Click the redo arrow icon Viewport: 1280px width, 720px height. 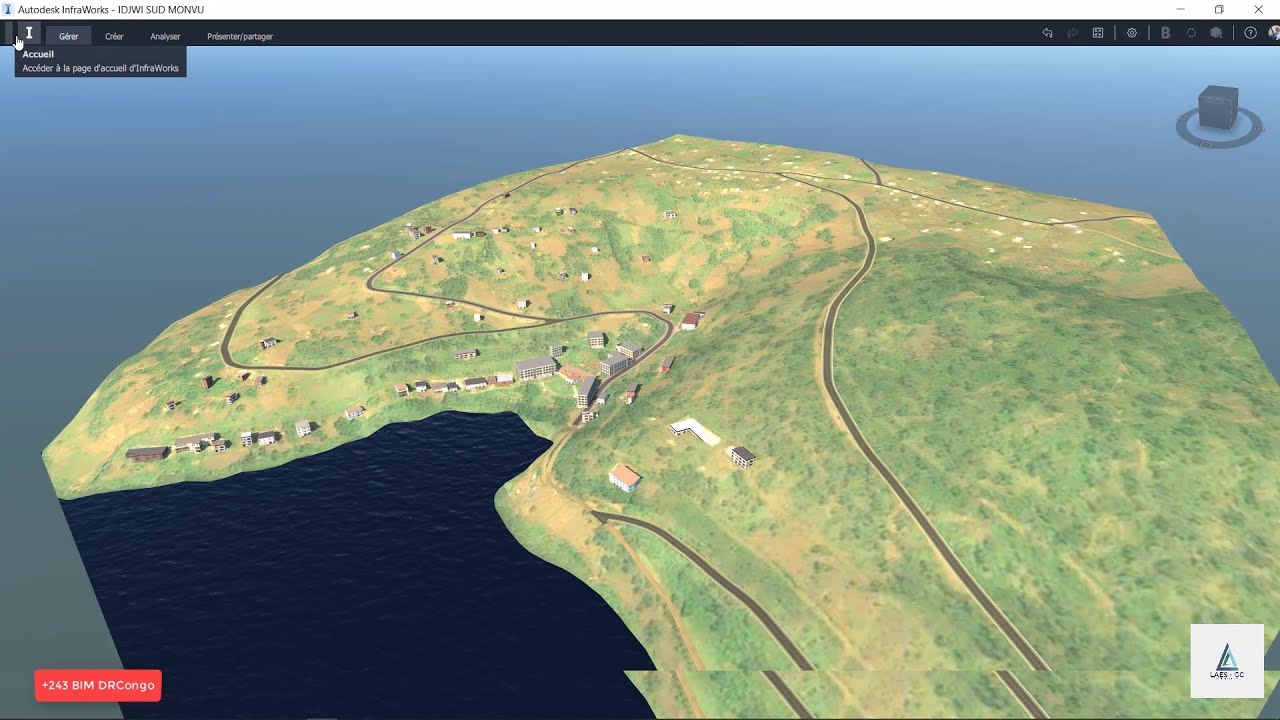pos(1072,33)
